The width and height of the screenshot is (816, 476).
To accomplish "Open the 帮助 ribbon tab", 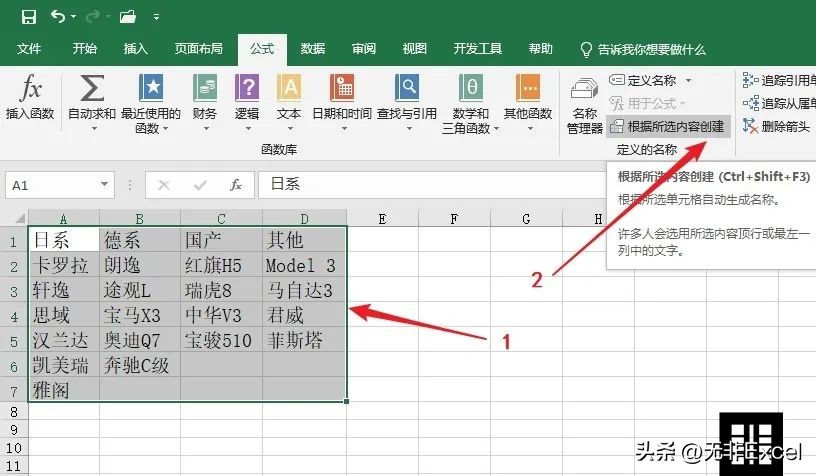I will pyautogui.click(x=541, y=49).
